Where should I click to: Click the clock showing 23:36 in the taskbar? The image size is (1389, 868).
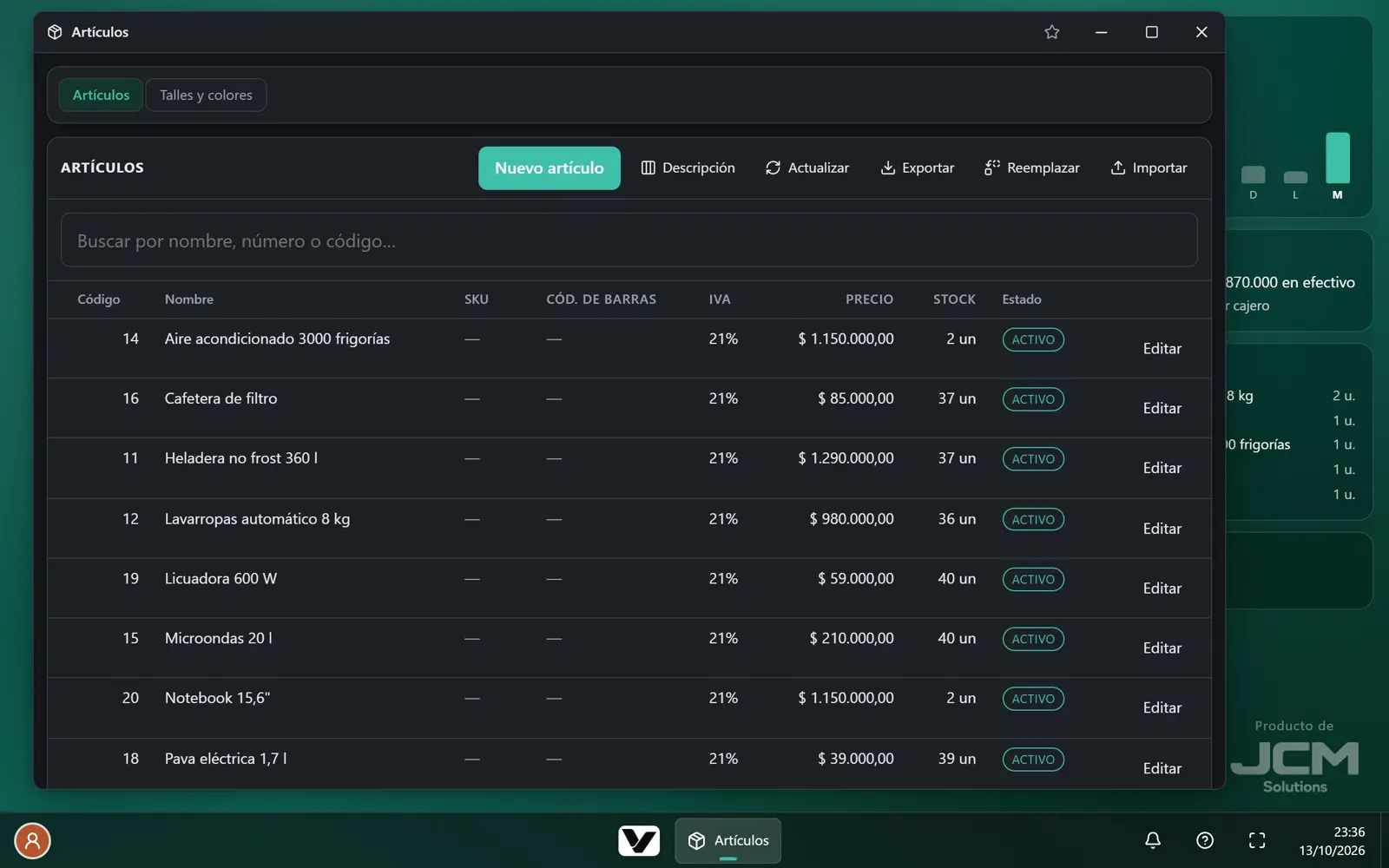(x=1349, y=832)
